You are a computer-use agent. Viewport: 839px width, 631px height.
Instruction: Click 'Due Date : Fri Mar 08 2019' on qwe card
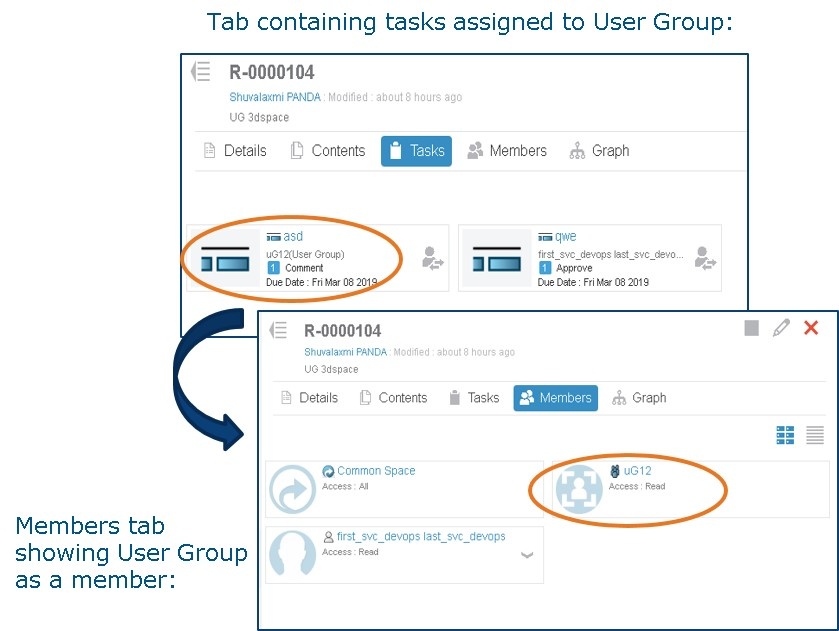(593, 282)
